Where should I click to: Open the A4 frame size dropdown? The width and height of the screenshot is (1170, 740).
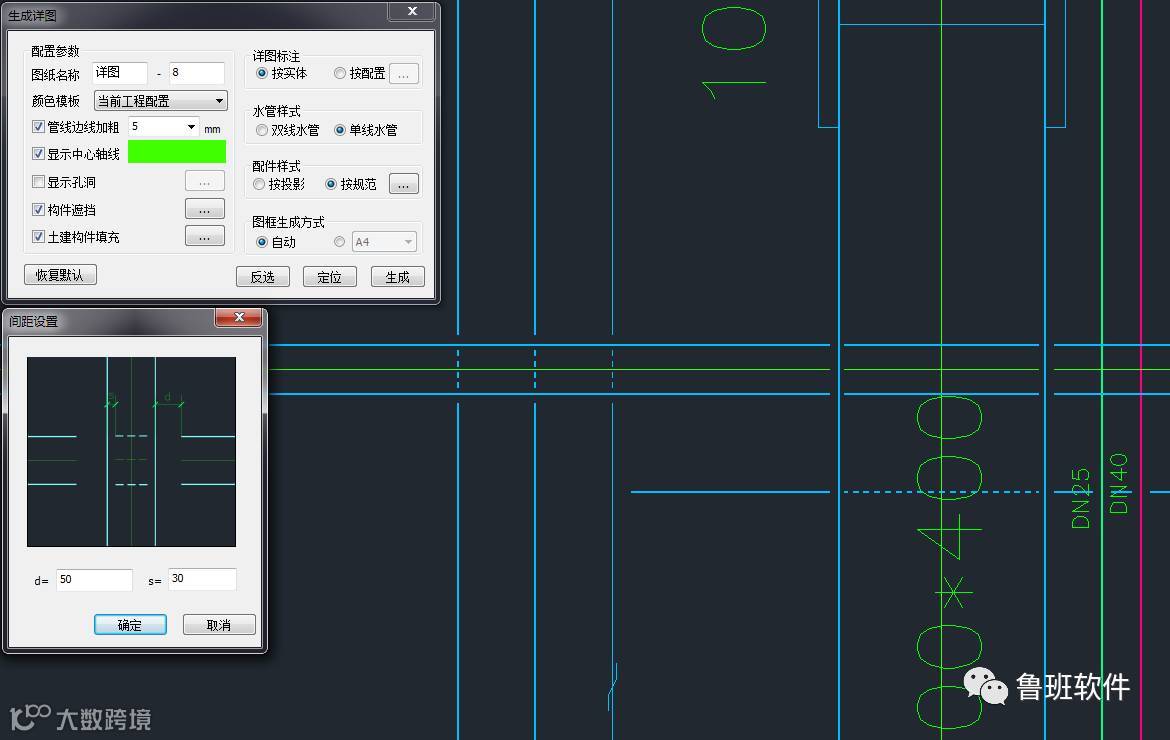coord(384,242)
